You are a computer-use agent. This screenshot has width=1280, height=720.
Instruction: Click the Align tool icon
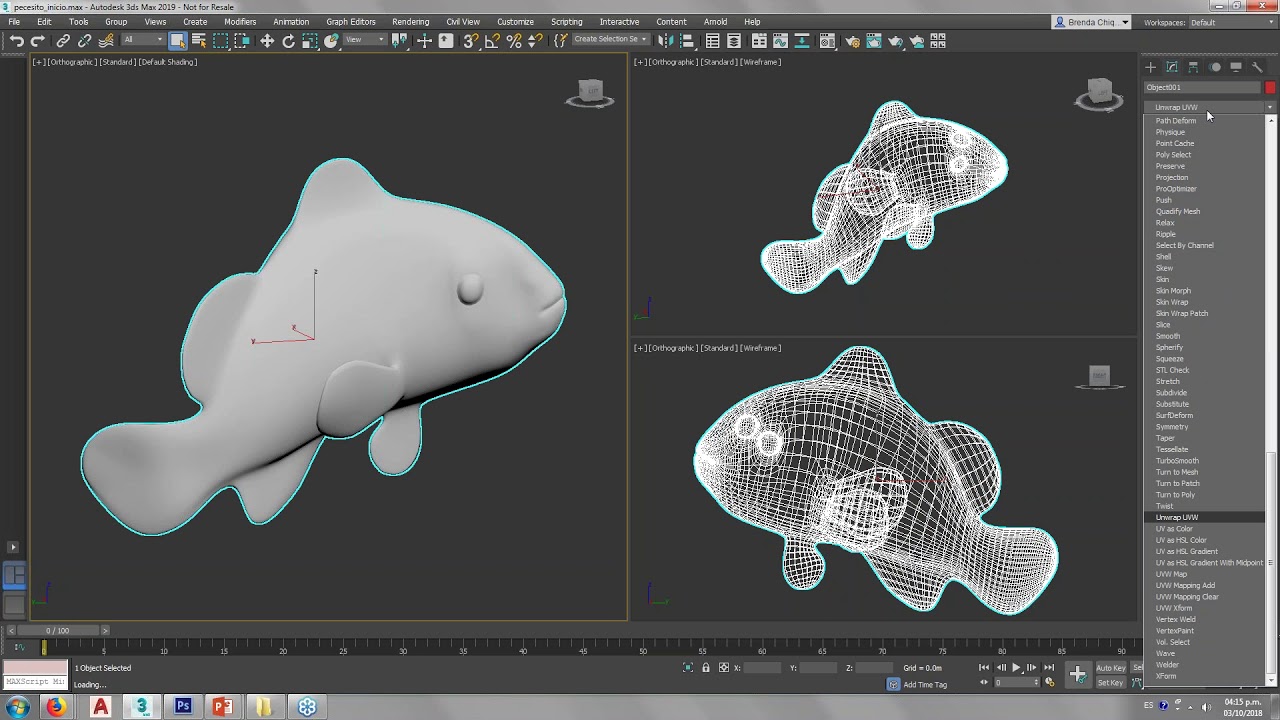(686, 41)
